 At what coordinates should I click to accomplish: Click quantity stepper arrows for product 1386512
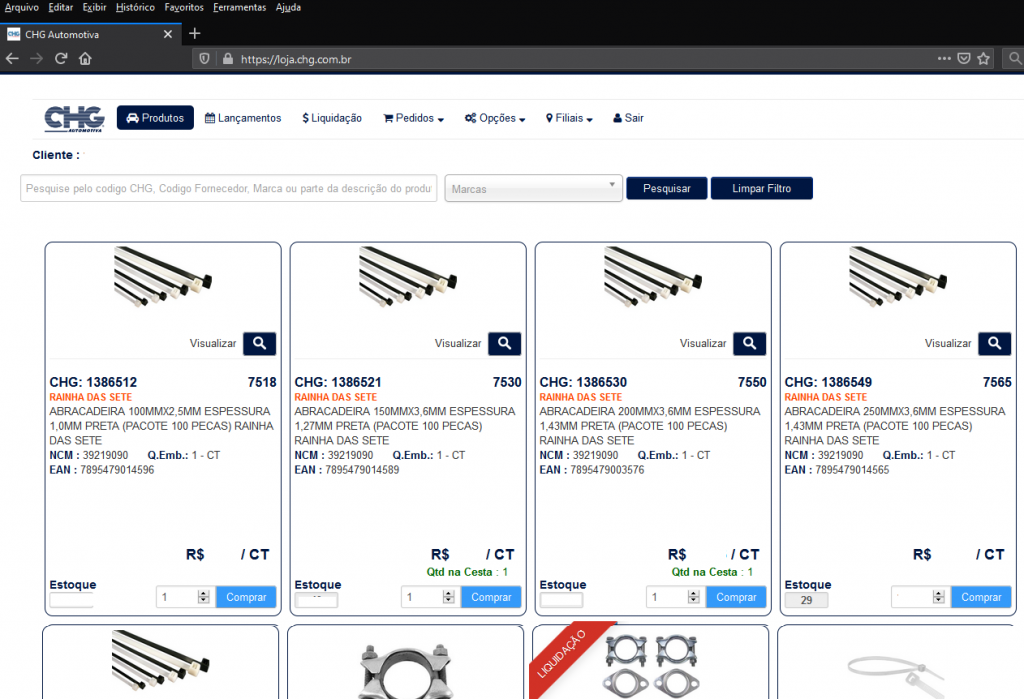click(x=204, y=597)
